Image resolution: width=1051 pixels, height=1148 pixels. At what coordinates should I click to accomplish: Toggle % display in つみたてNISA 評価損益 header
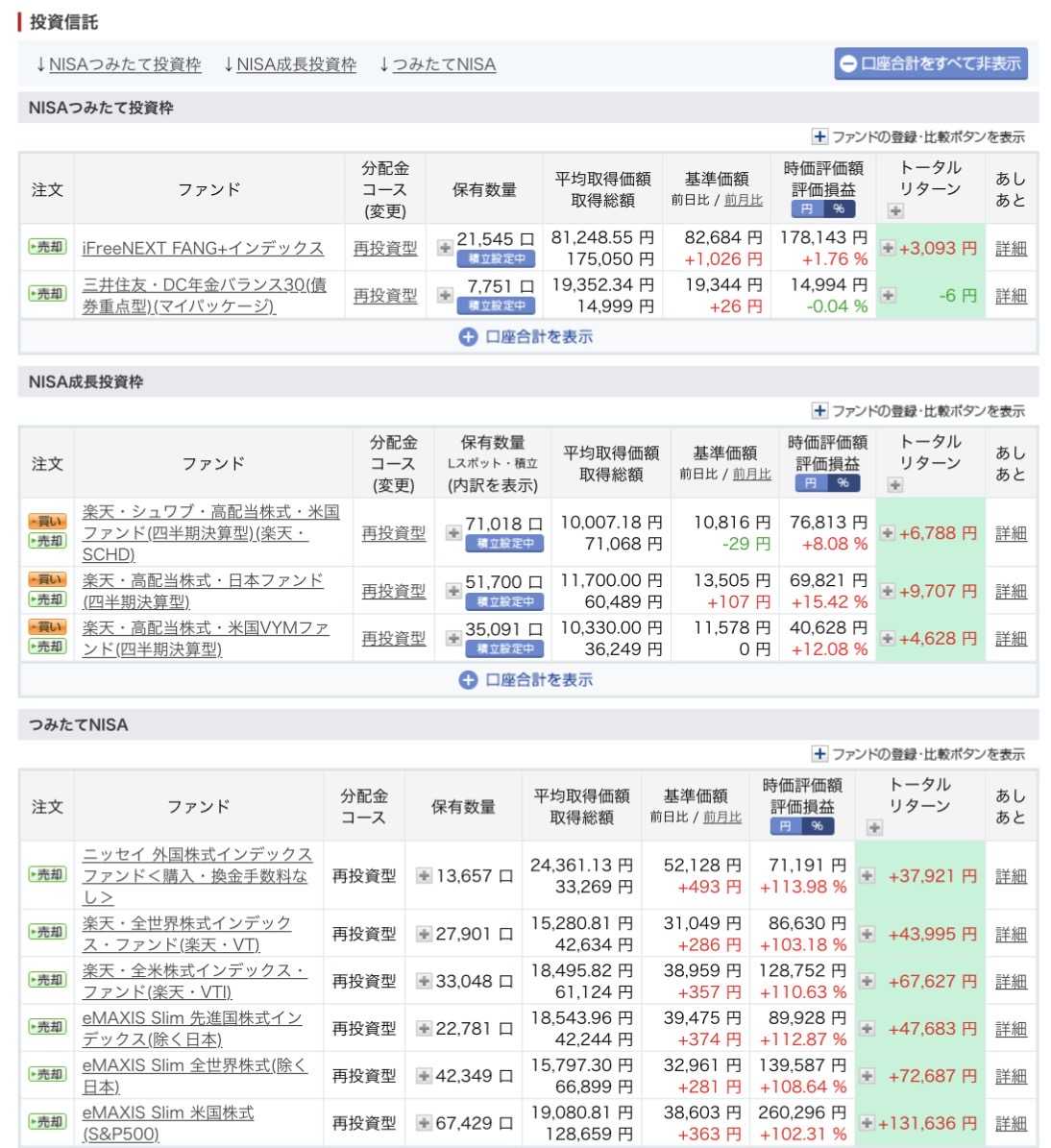point(818,826)
